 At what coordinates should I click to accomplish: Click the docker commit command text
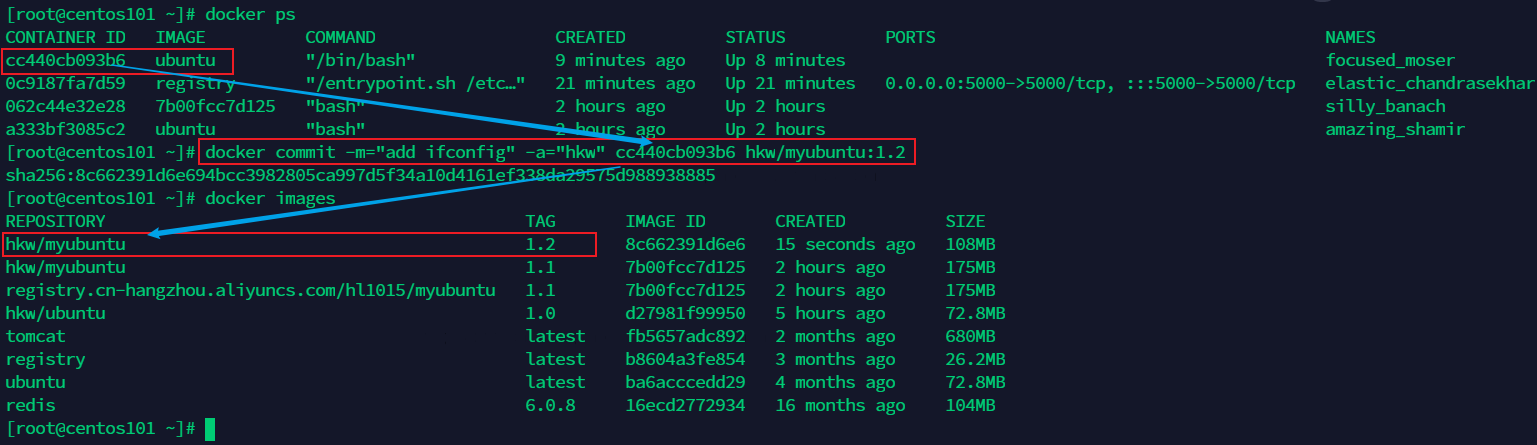pos(557,152)
